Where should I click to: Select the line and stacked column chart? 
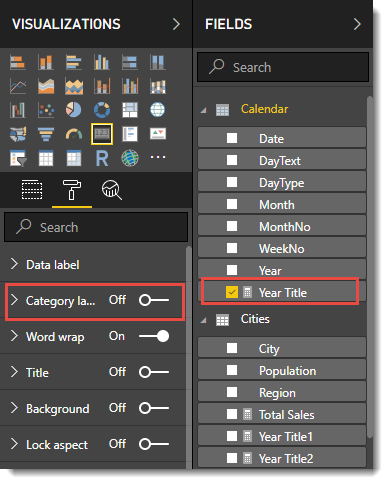[x=102, y=86]
